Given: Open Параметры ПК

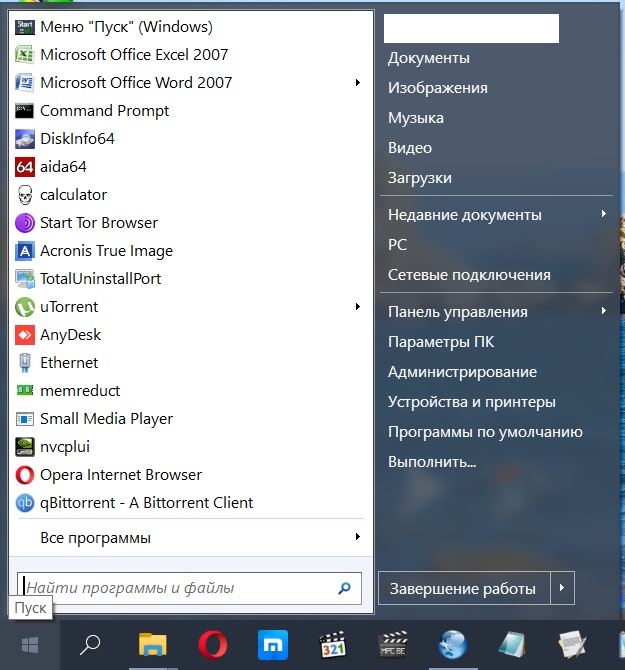Looking at the screenshot, I should point(441,342).
